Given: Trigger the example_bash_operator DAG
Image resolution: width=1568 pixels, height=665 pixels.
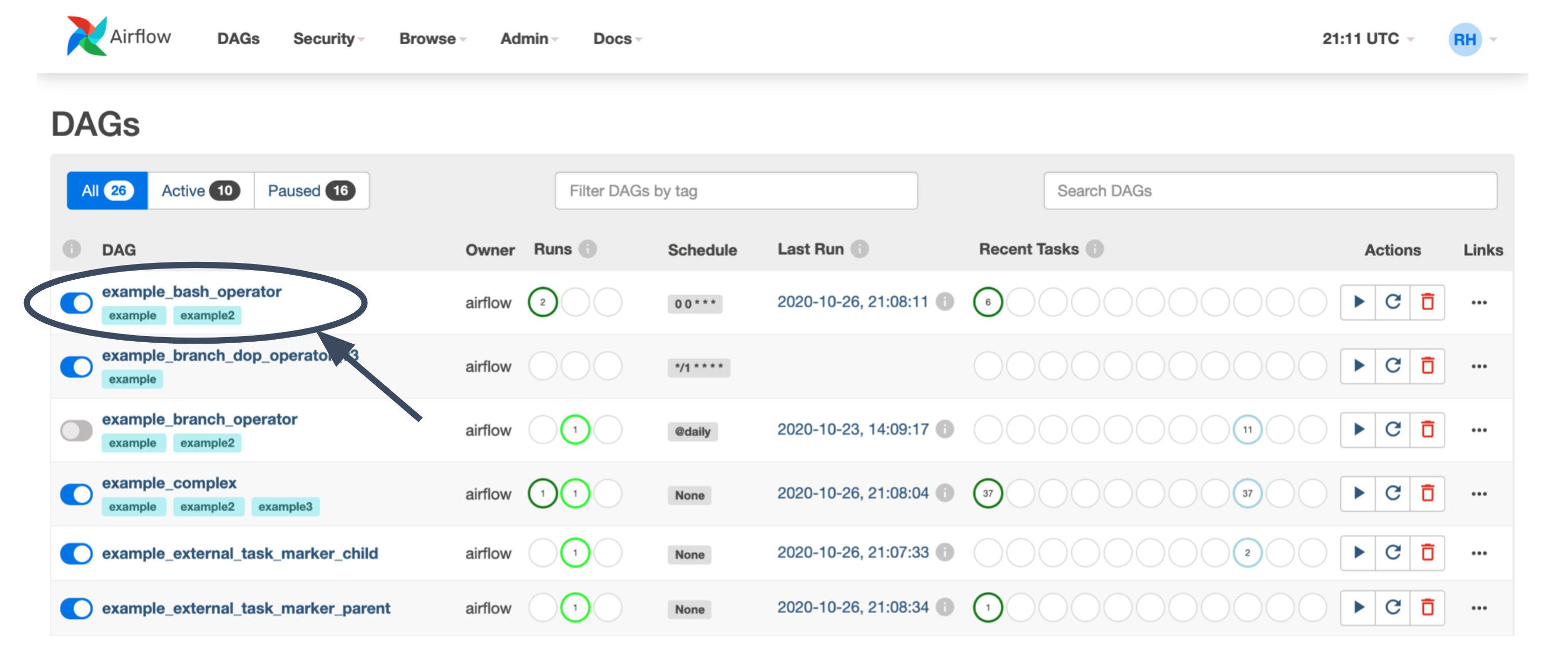Looking at the screenshot, I should pyautogui.click(x=1358, y=302).
